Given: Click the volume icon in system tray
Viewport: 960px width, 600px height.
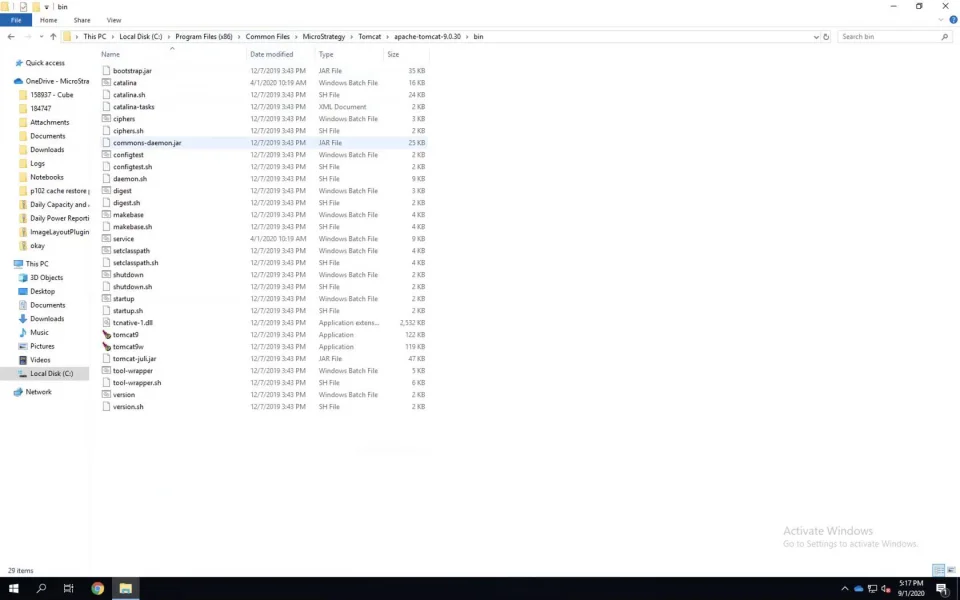Looking at the screenshot, I should pos(885,589).
